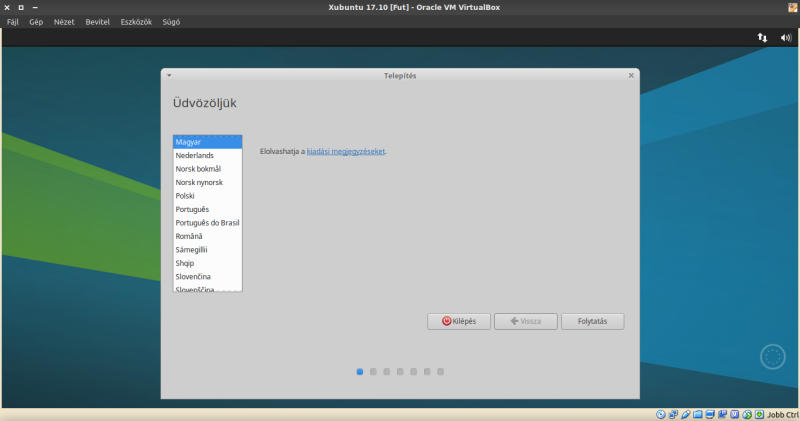Choose Polski from the language list
This screenshot has height=421, width=800.
tap(185, 196)
